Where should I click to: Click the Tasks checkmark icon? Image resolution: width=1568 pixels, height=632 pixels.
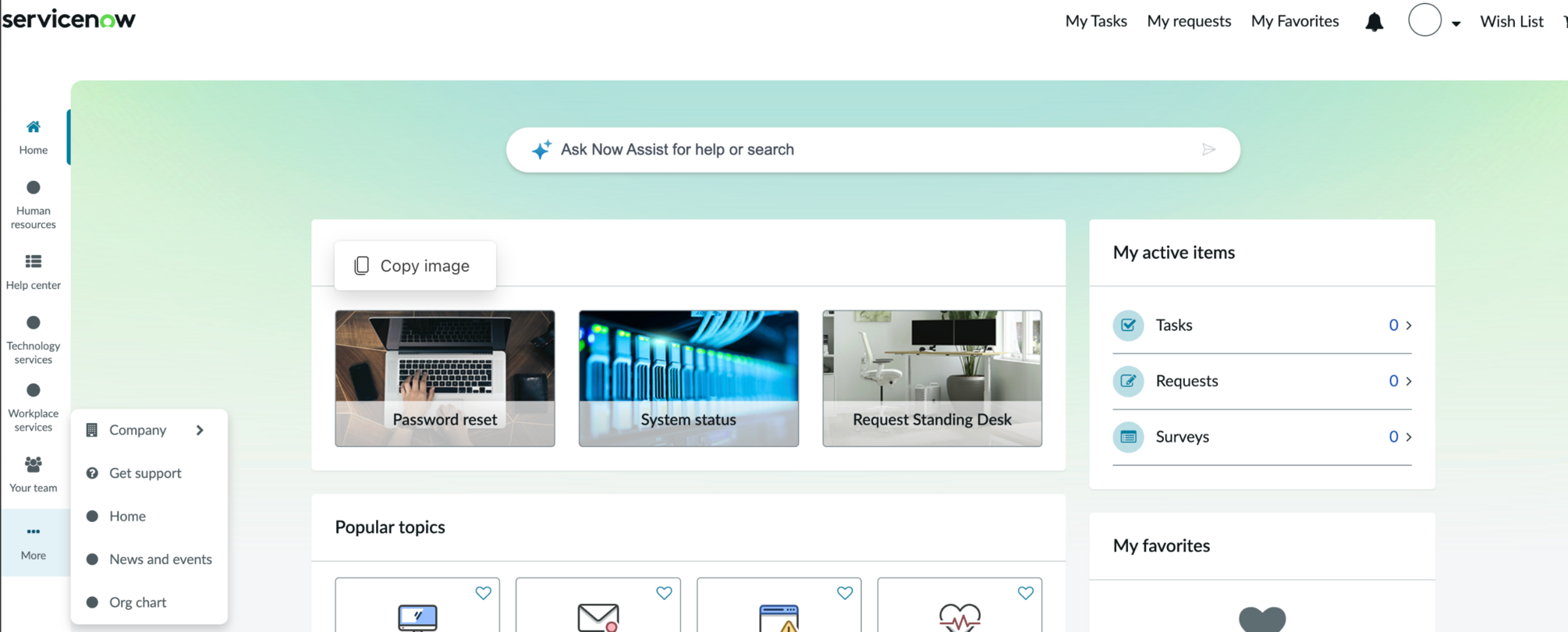pos(1128,325)
